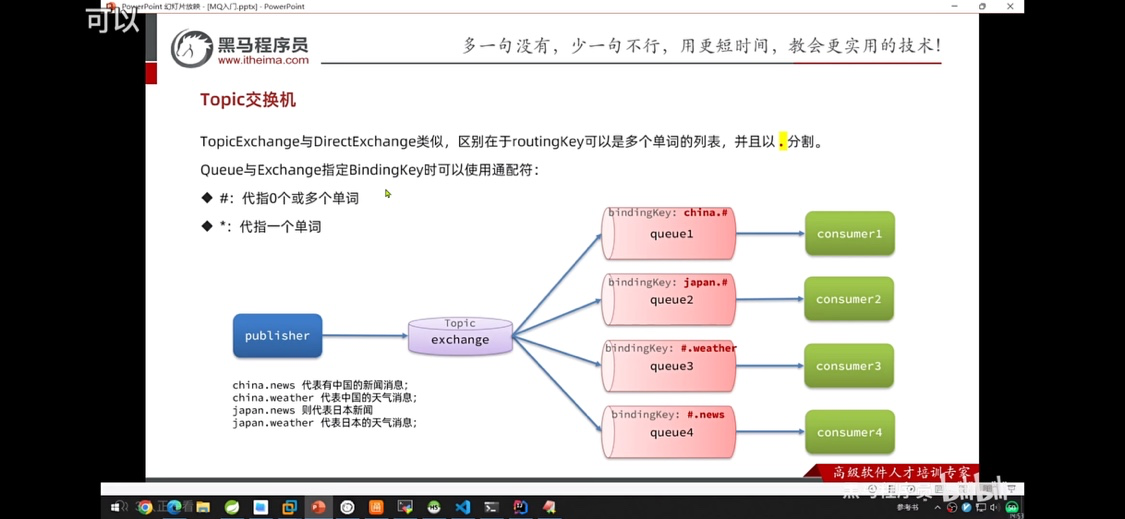This screenshot has width=1125, height=519.
Task: Launch Google Chrome from the taskbar
Action: coord(145,507)
